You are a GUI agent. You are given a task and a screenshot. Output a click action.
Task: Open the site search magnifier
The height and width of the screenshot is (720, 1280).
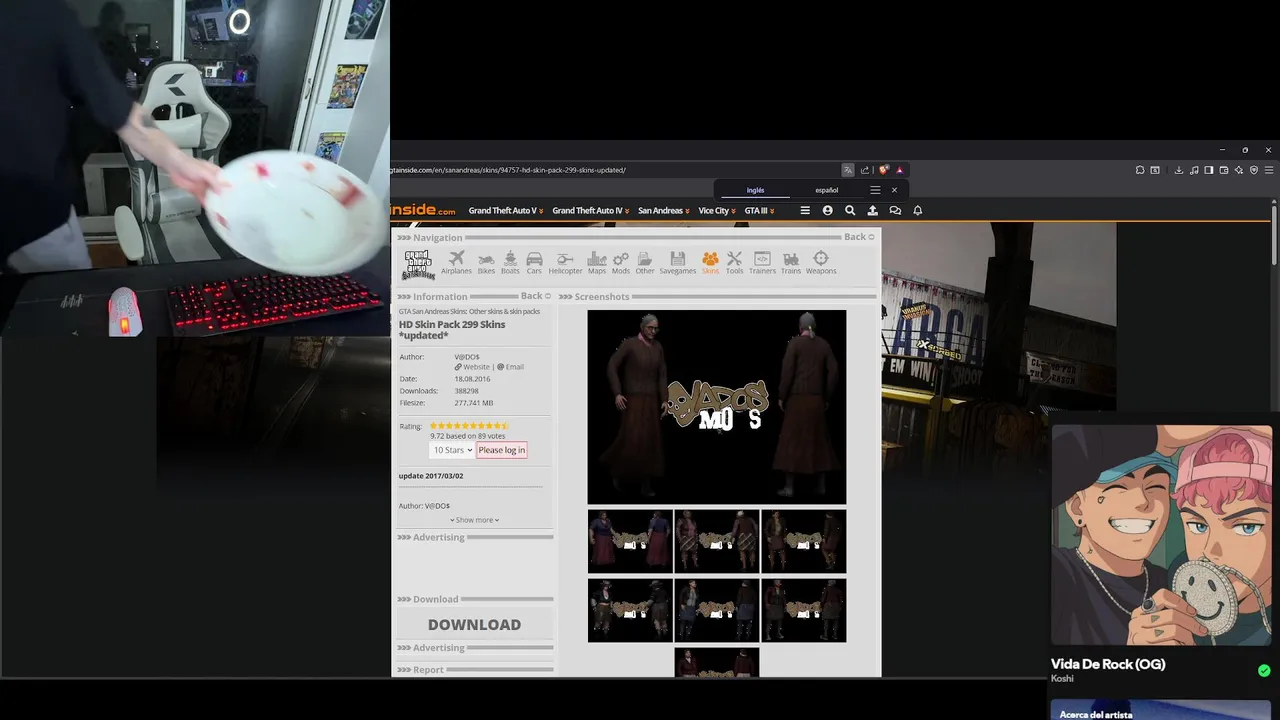850,210
